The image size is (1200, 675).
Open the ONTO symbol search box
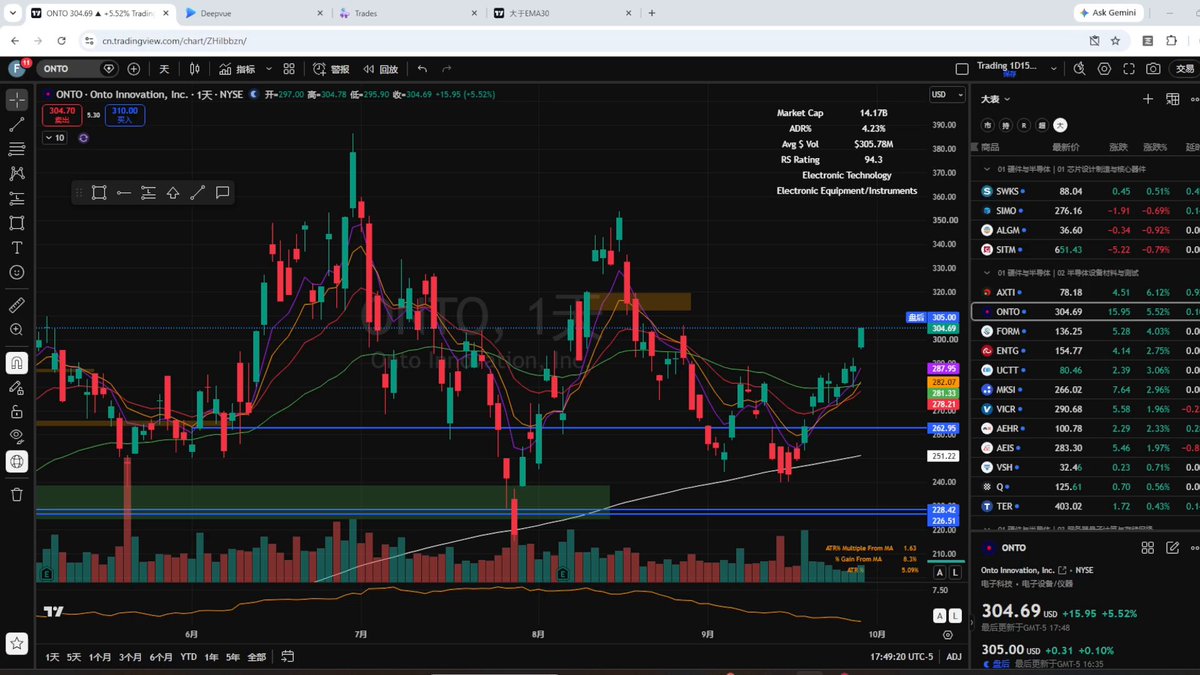(x=78, y=69)
